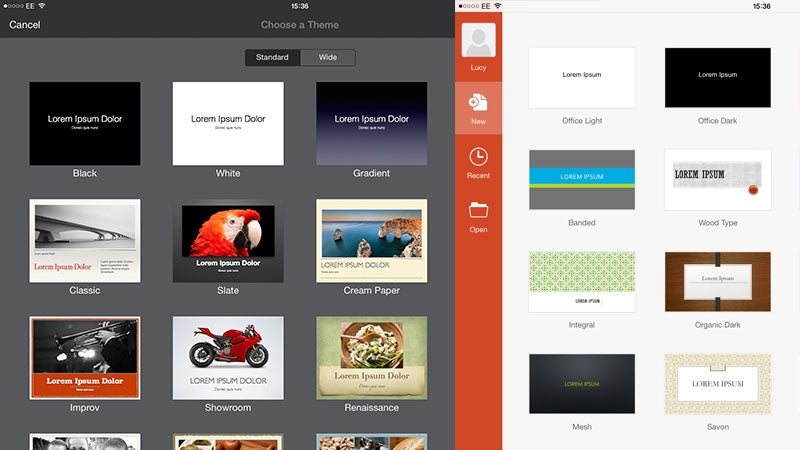Click the 'Savon' label text
The image size is (800, 450).
pos(718,427)
